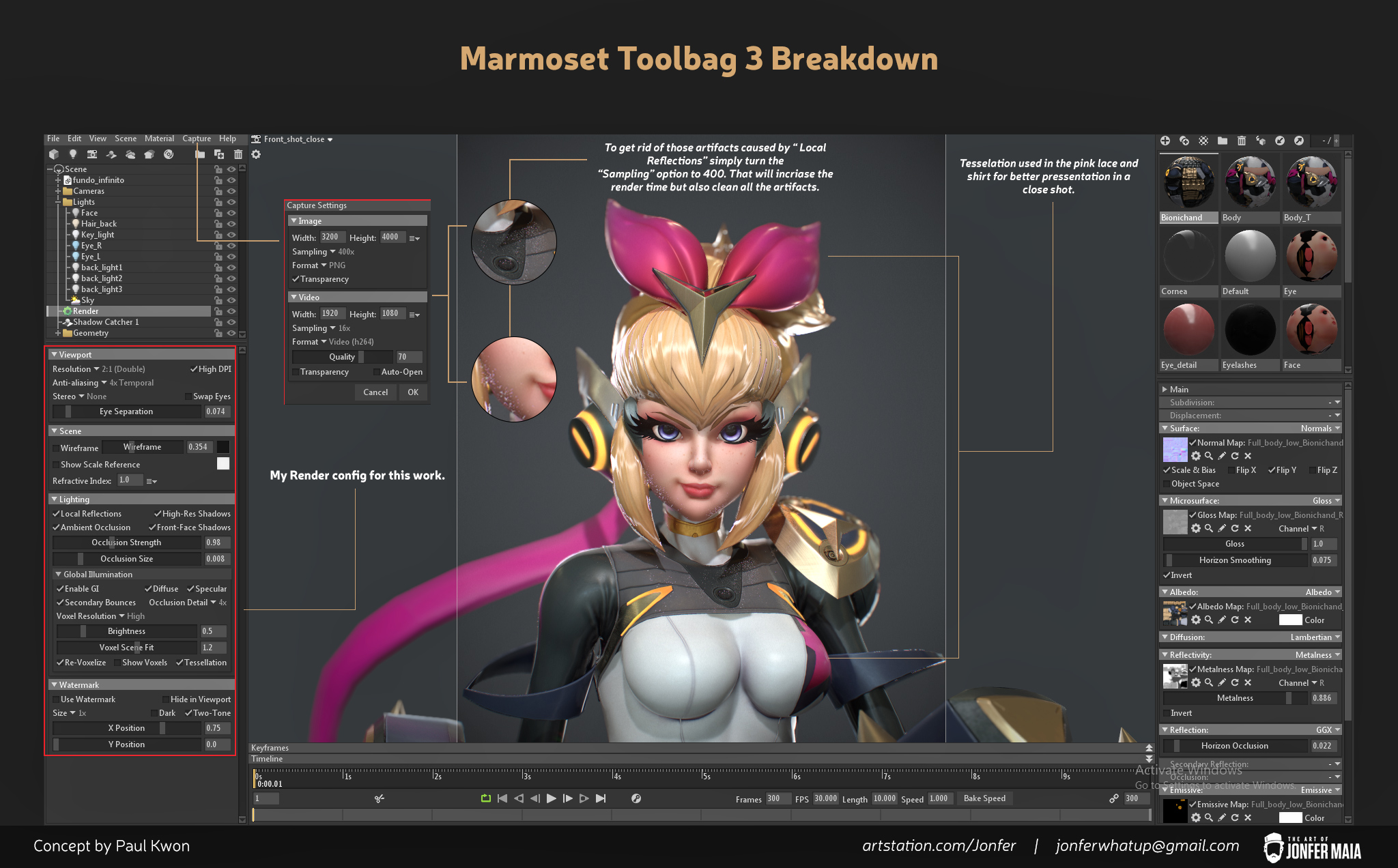Apply material to selected mesh icon

pyautogui.click(x=1261, y=141)
